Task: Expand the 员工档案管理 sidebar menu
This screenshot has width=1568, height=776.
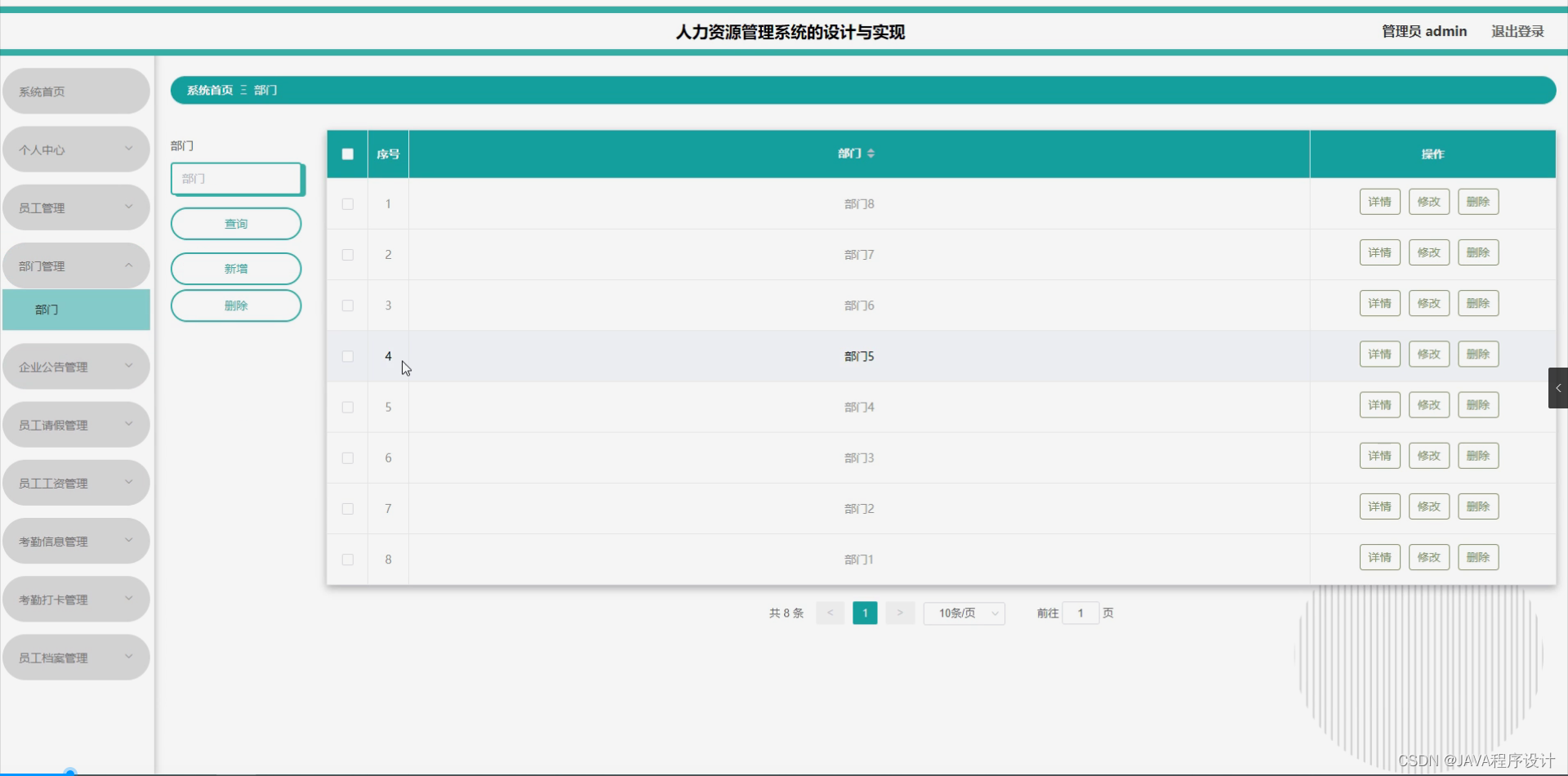Action: (76, 658)
